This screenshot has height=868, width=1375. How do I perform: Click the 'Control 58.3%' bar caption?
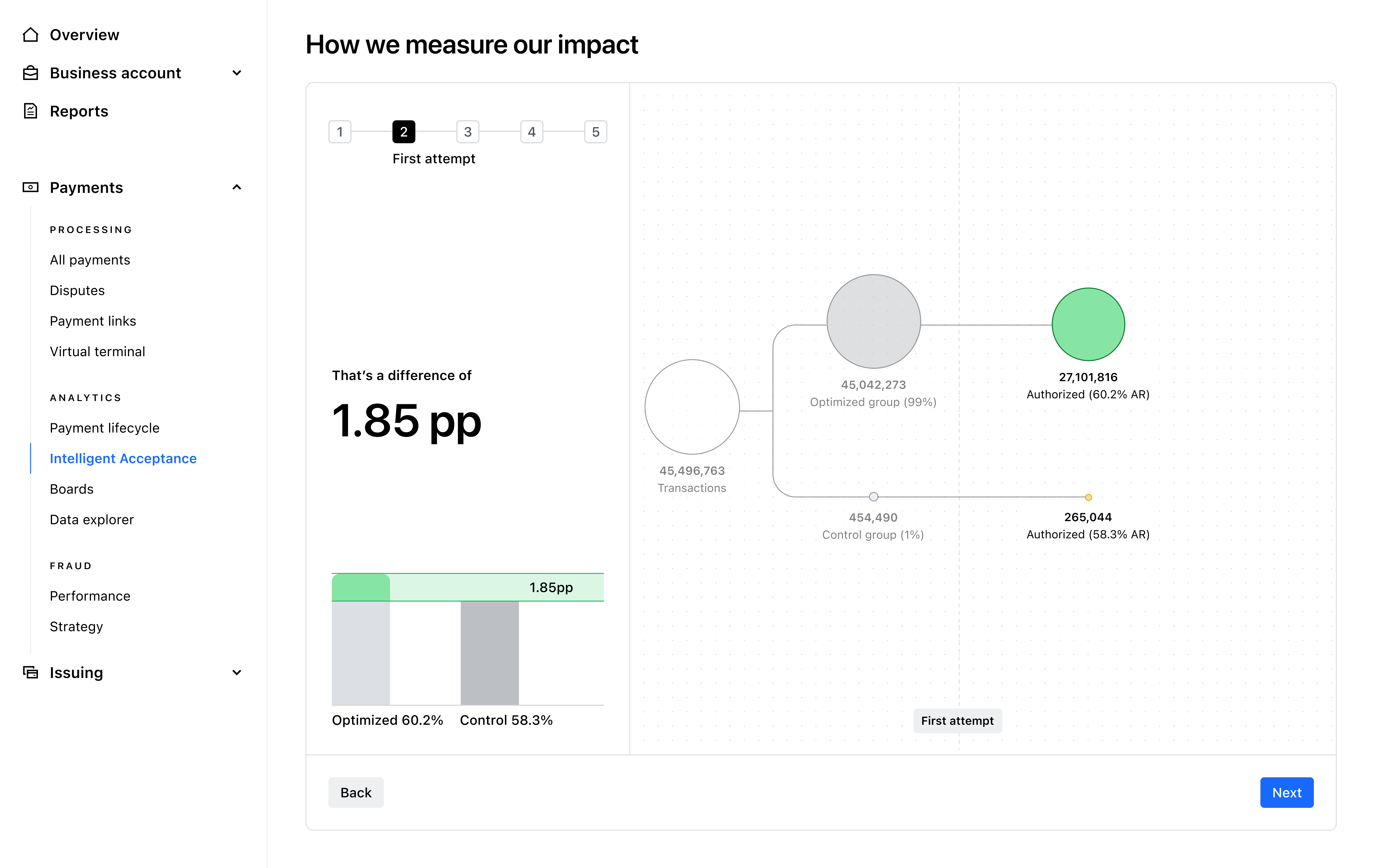(507, 721)
